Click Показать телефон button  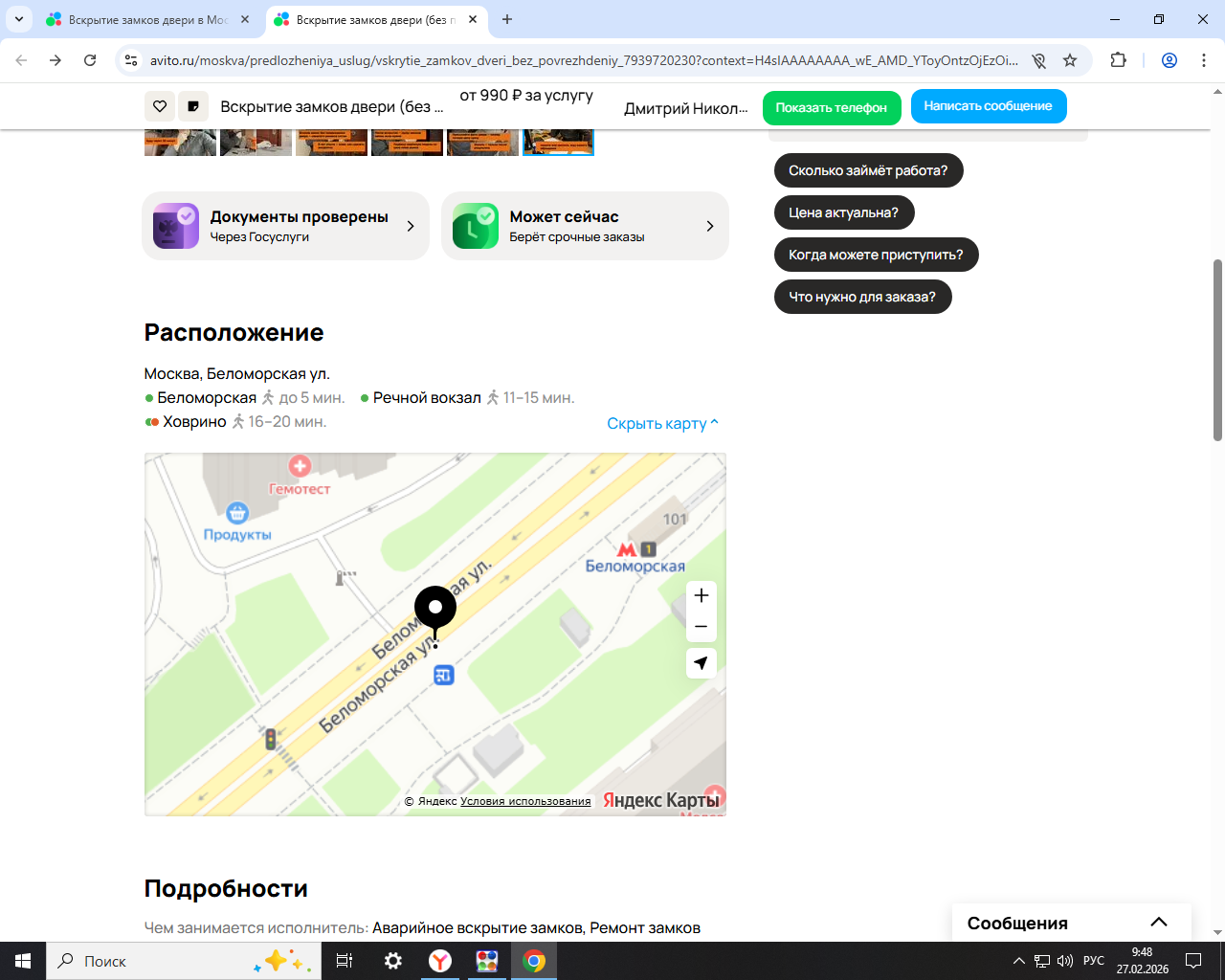click(832, 107)
